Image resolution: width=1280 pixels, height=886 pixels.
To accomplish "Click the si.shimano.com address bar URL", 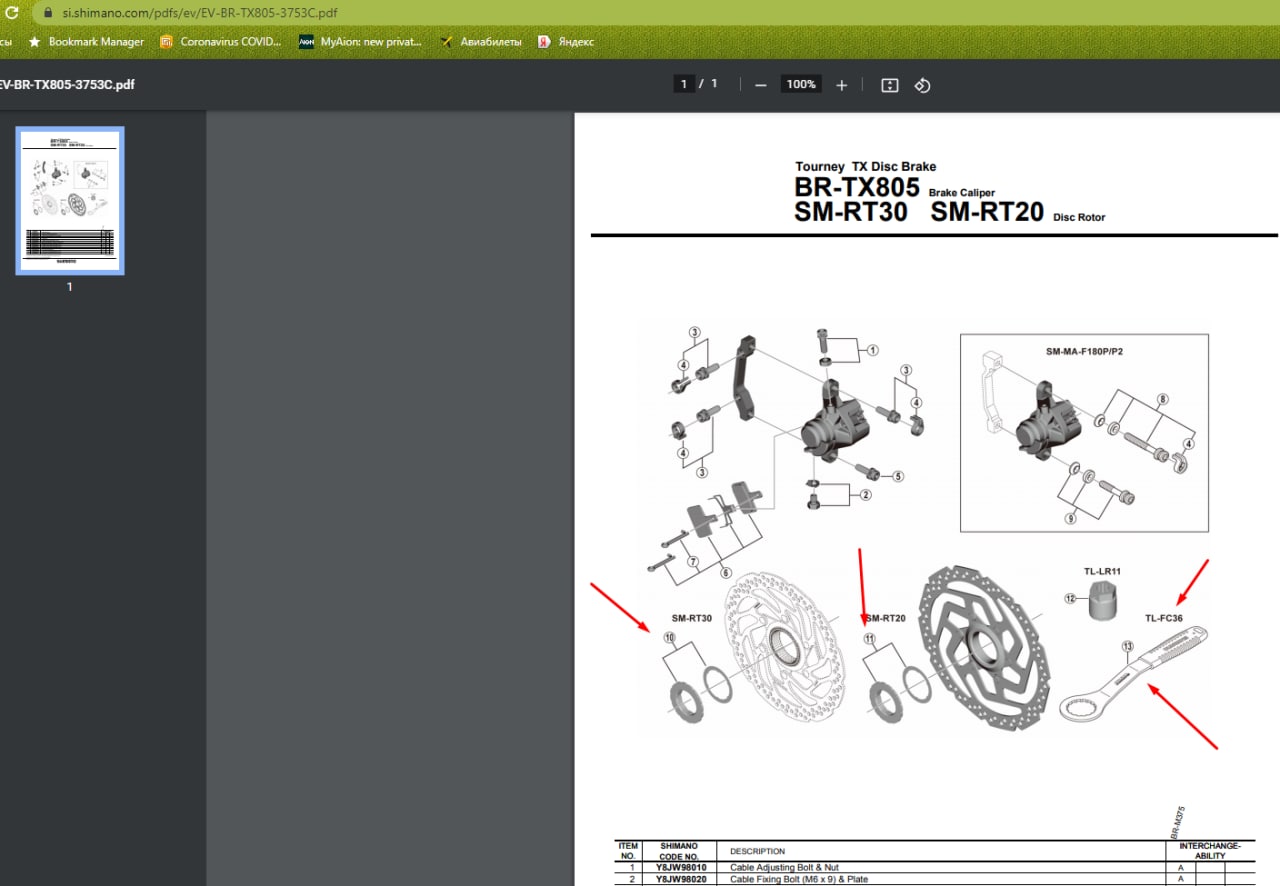I will click(200, 13).
